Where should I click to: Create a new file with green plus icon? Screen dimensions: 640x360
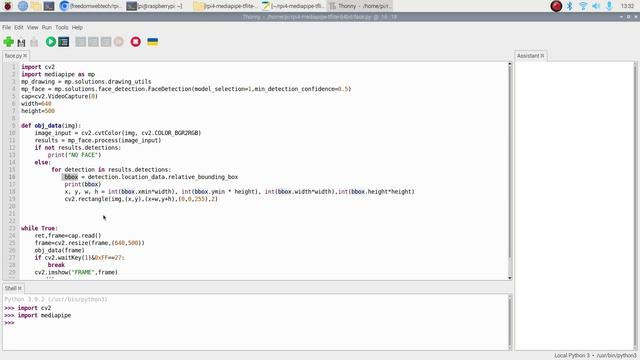point(9,42)
